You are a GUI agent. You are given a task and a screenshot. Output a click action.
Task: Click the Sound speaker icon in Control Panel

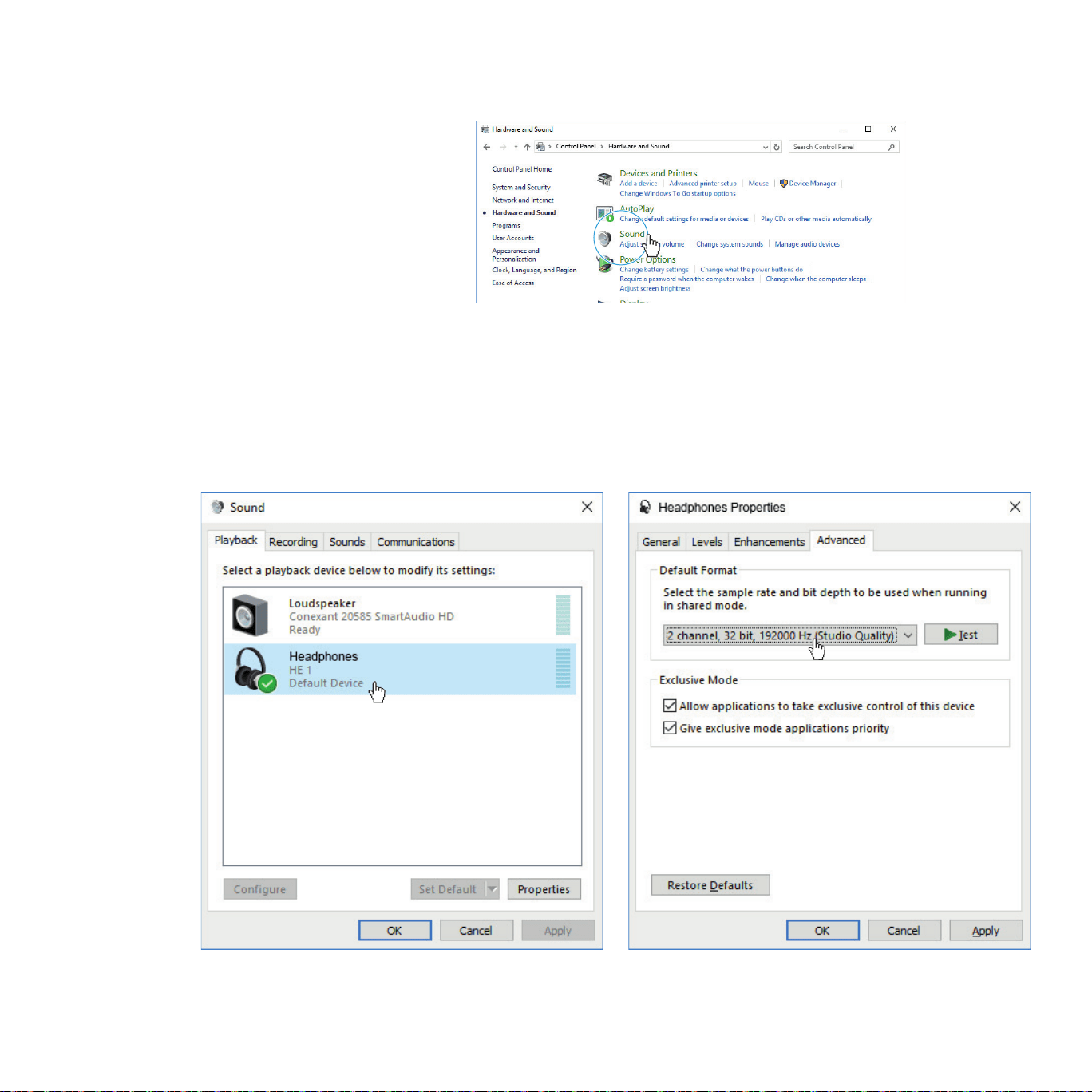605,239
